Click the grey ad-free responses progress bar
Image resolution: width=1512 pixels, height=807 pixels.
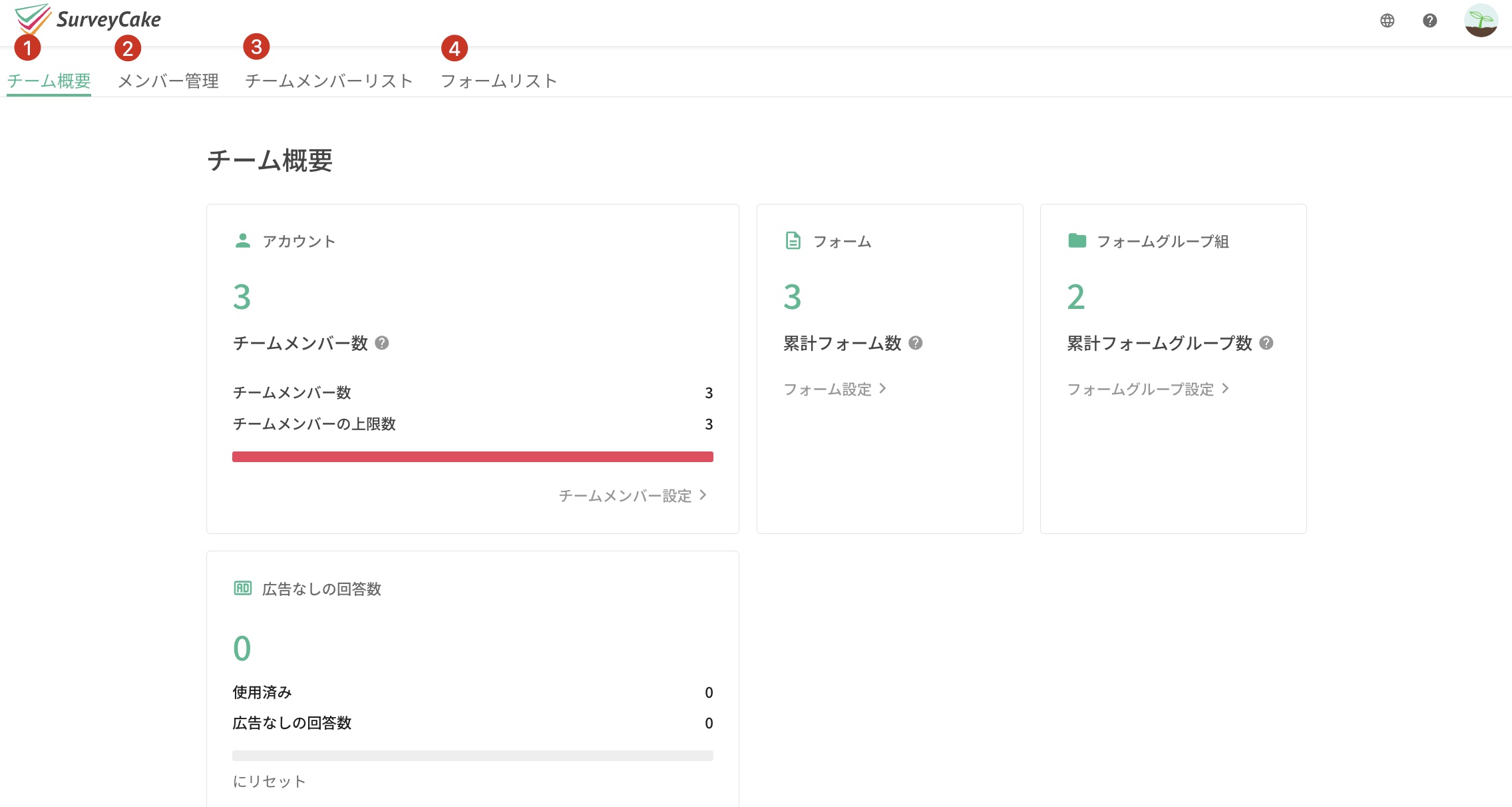coord(472,756)
